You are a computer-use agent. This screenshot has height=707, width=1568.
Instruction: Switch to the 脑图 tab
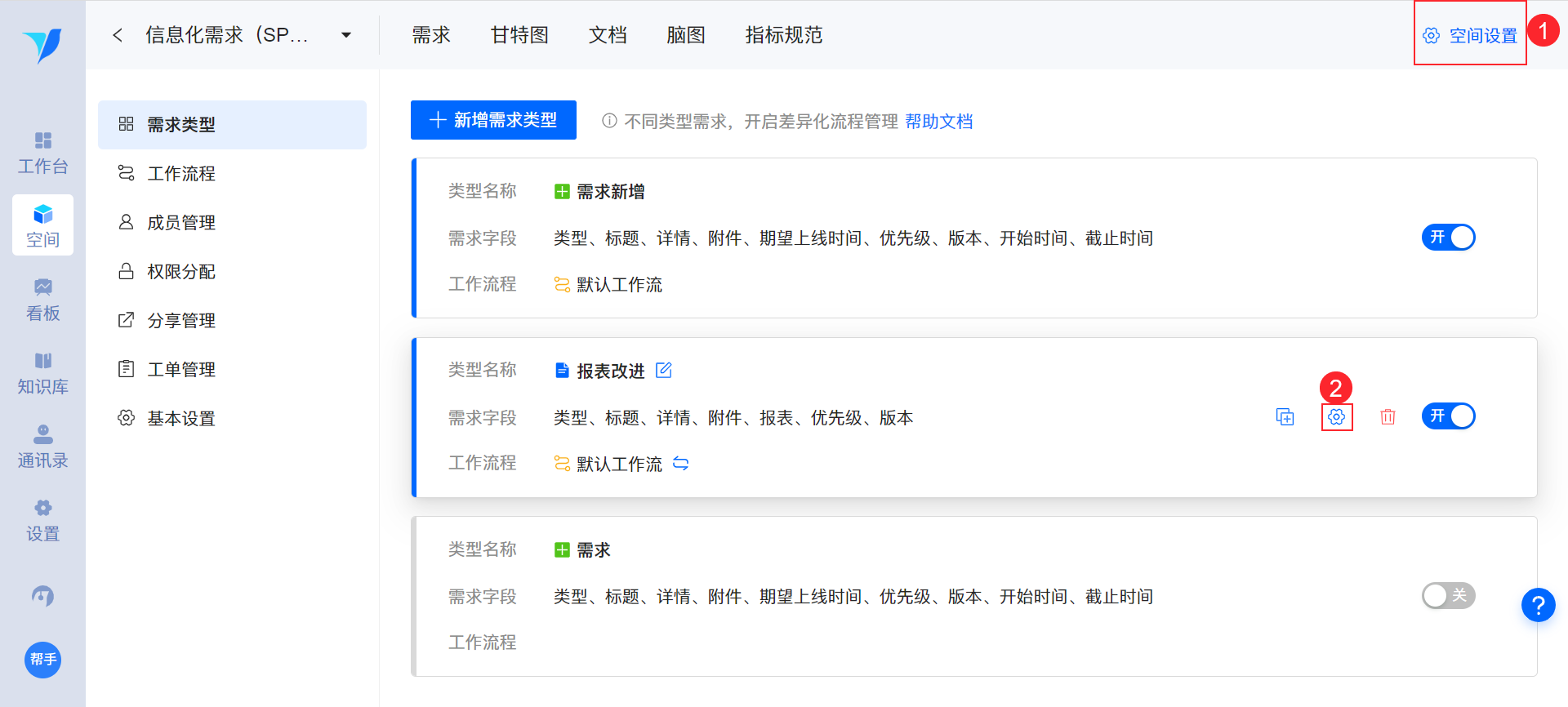(x=686, y=35)
